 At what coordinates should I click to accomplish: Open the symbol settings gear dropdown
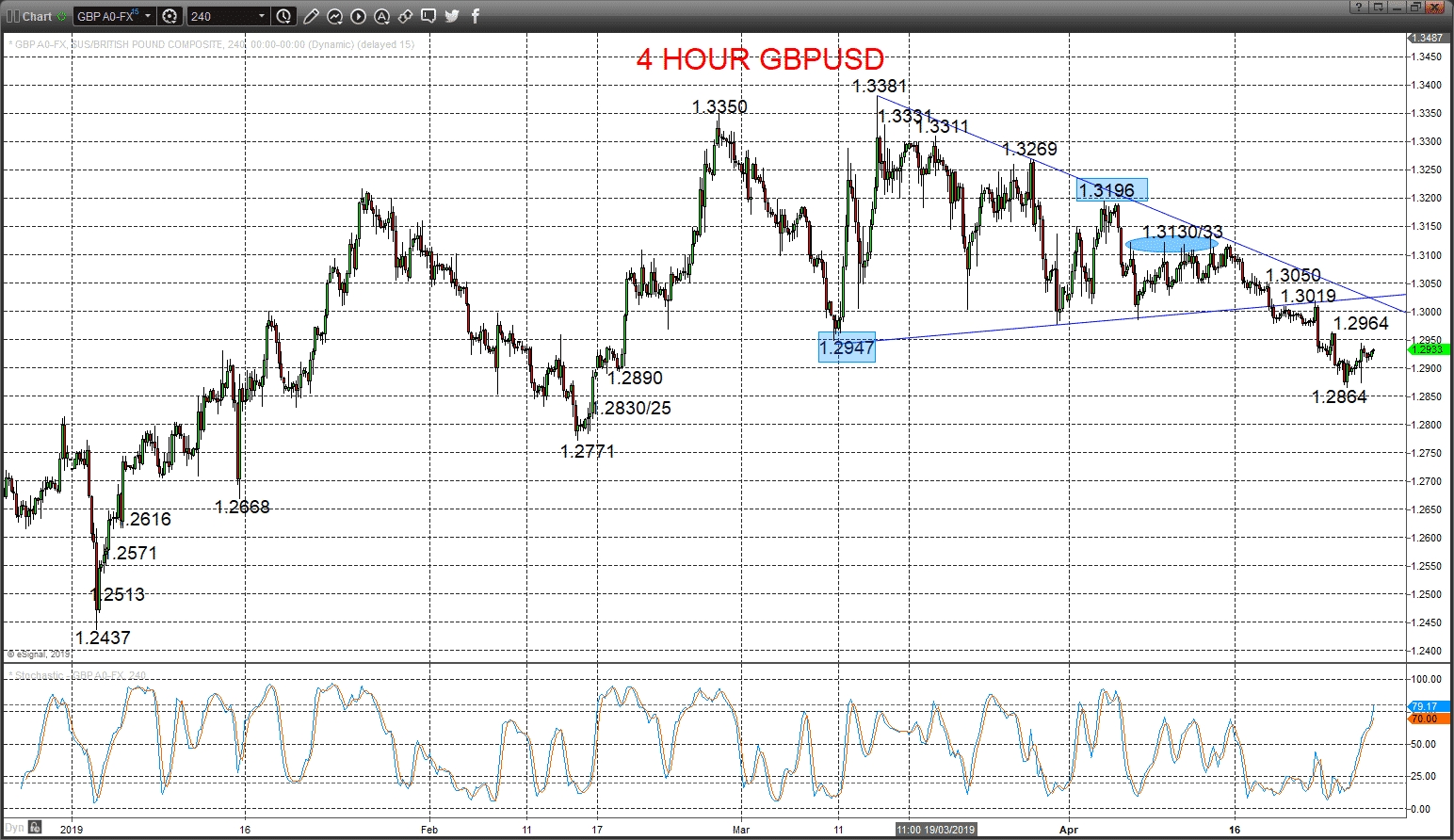pos(170,16)
